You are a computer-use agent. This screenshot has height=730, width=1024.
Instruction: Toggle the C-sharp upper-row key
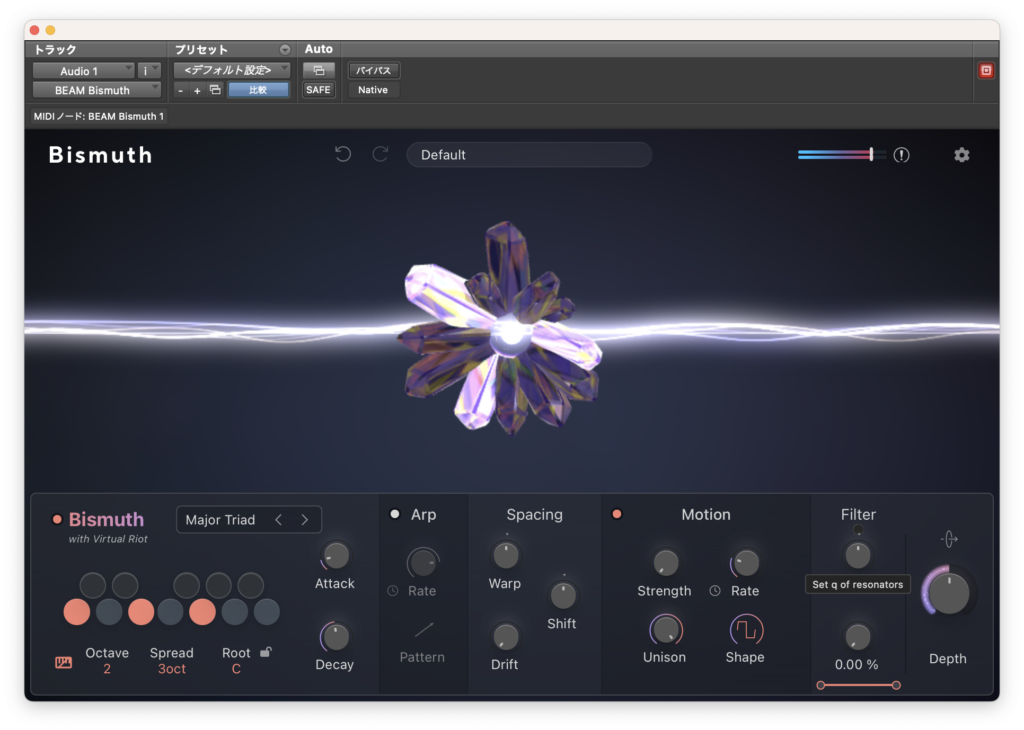click(92, 585)
